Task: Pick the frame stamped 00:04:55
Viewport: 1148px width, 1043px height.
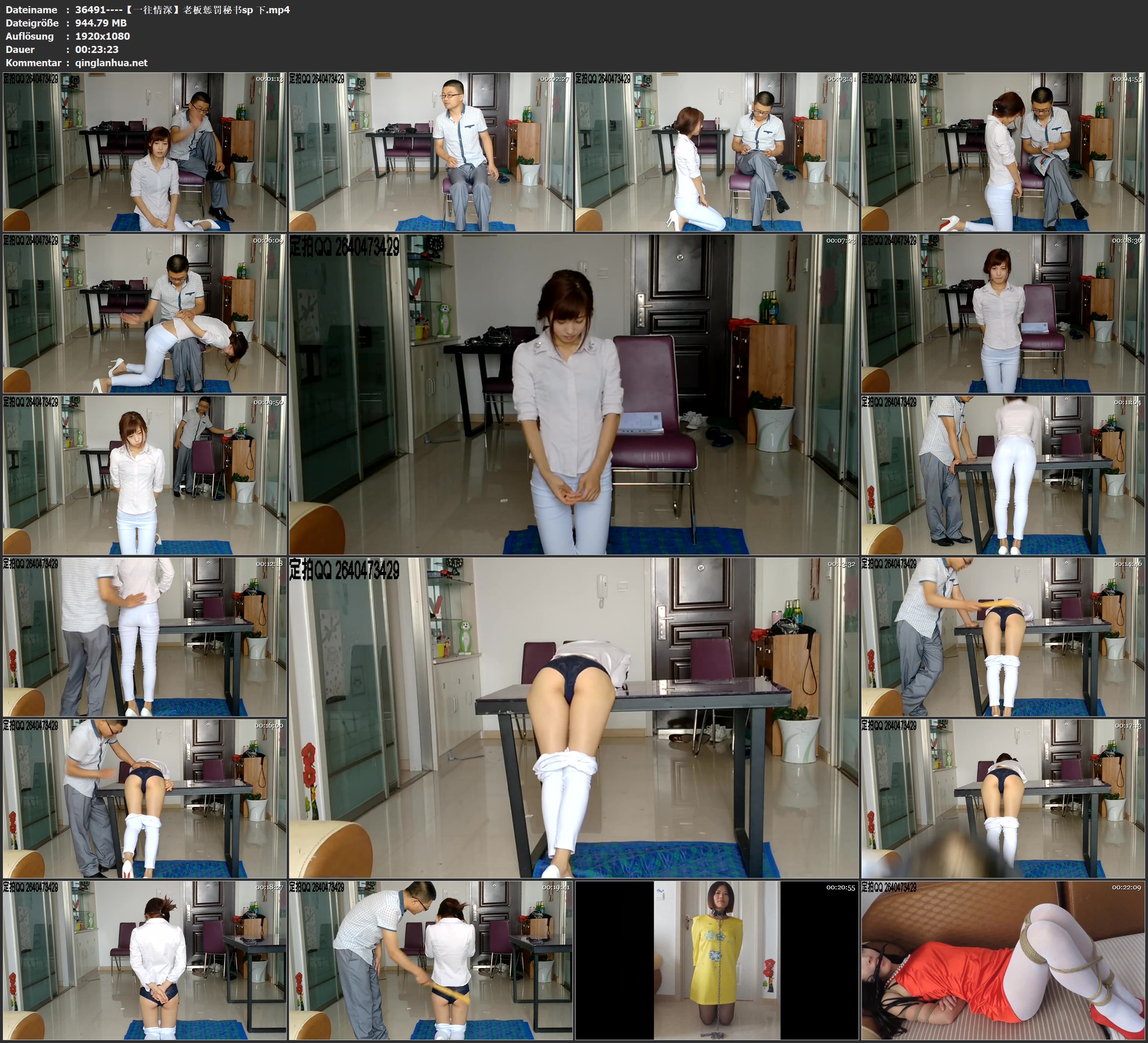Action: pos(1003,151)
